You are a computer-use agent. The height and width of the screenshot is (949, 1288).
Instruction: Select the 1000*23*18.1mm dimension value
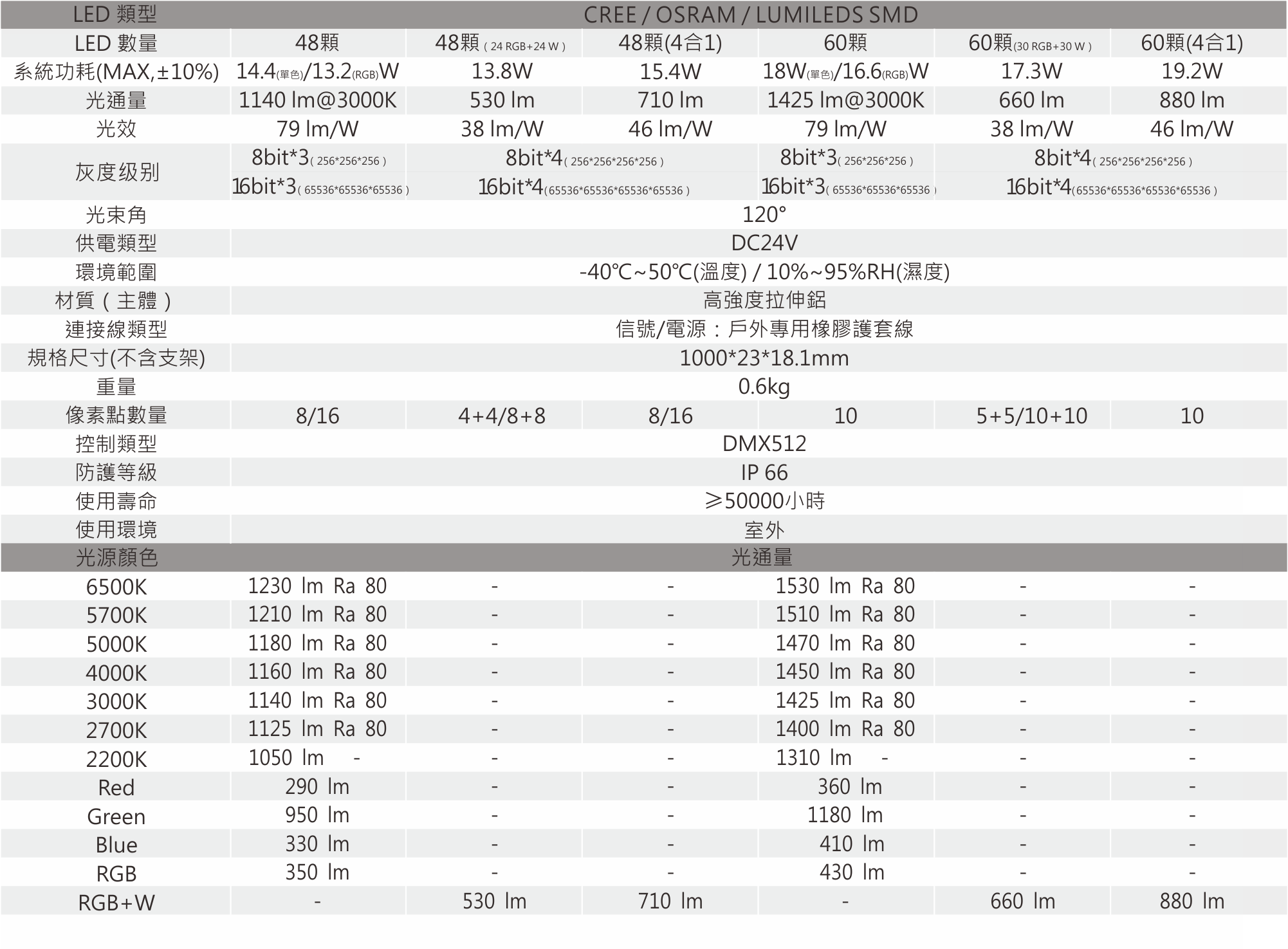click(x=764, y=358)
